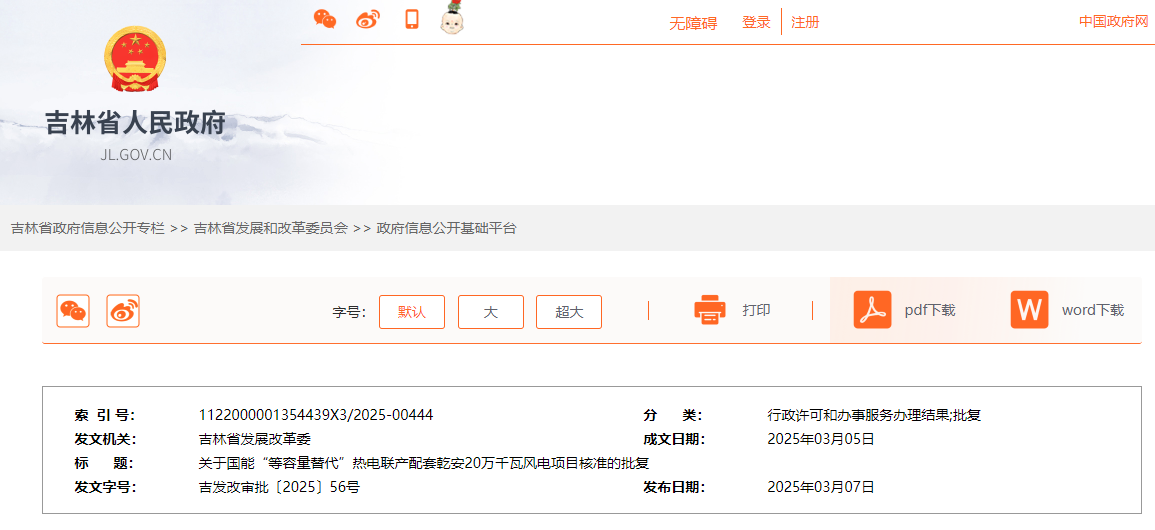
Task: Open the WeChat icon in top header
Action: 325,19
